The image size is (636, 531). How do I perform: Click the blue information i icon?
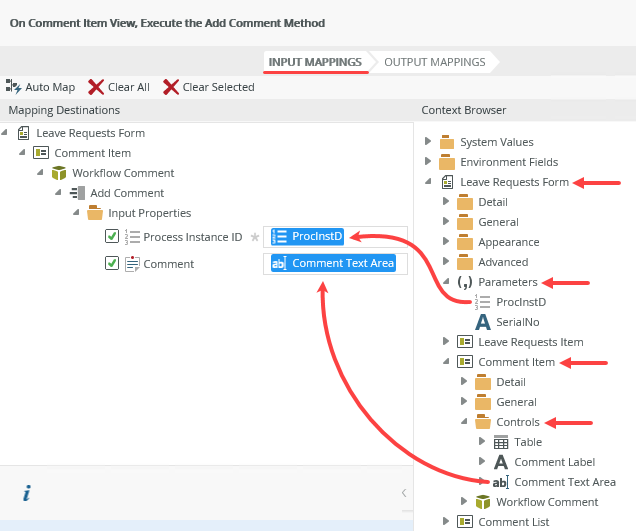[x=27, y=493]
